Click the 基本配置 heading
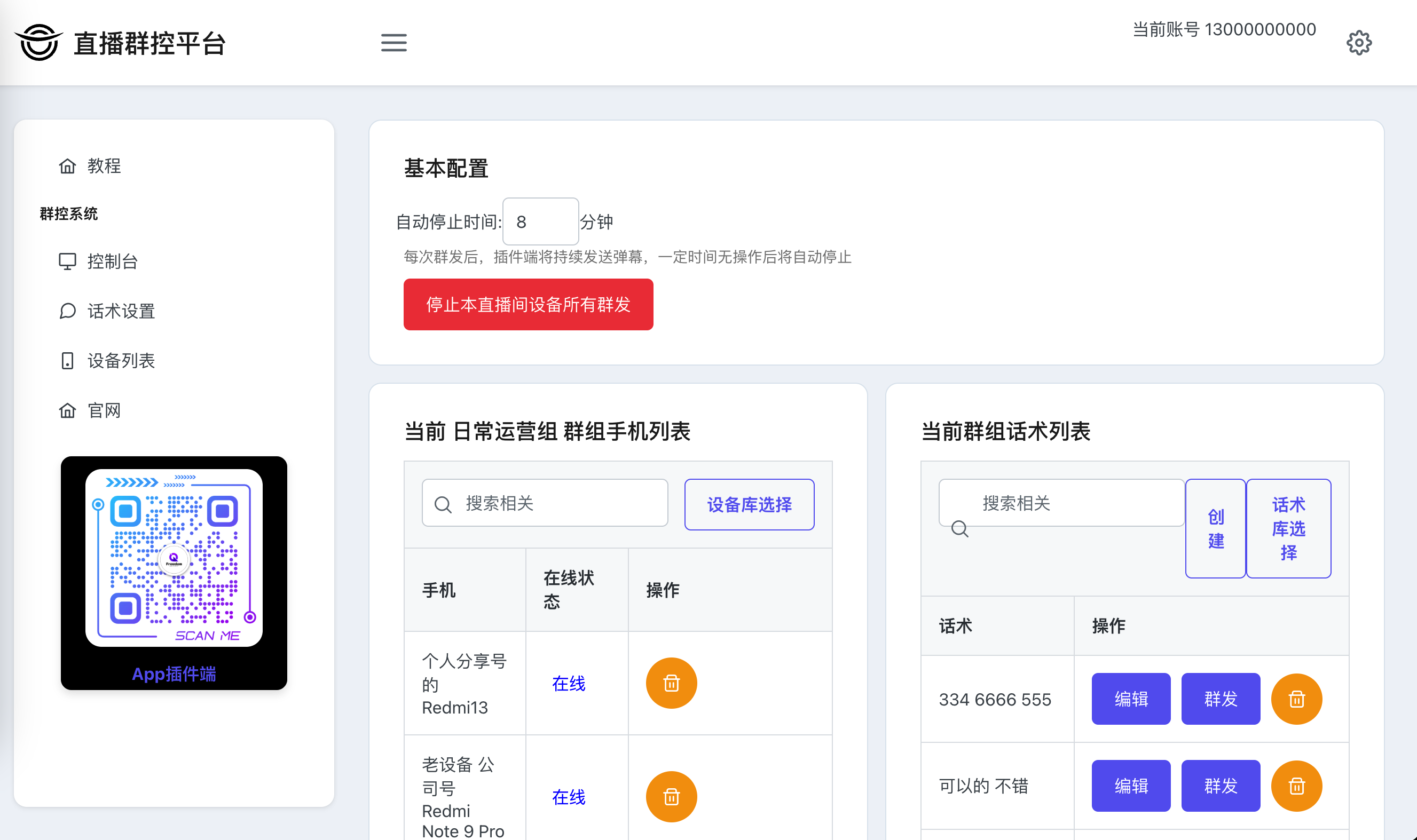This screenshot has height=840, width=1417. point(446,168)
